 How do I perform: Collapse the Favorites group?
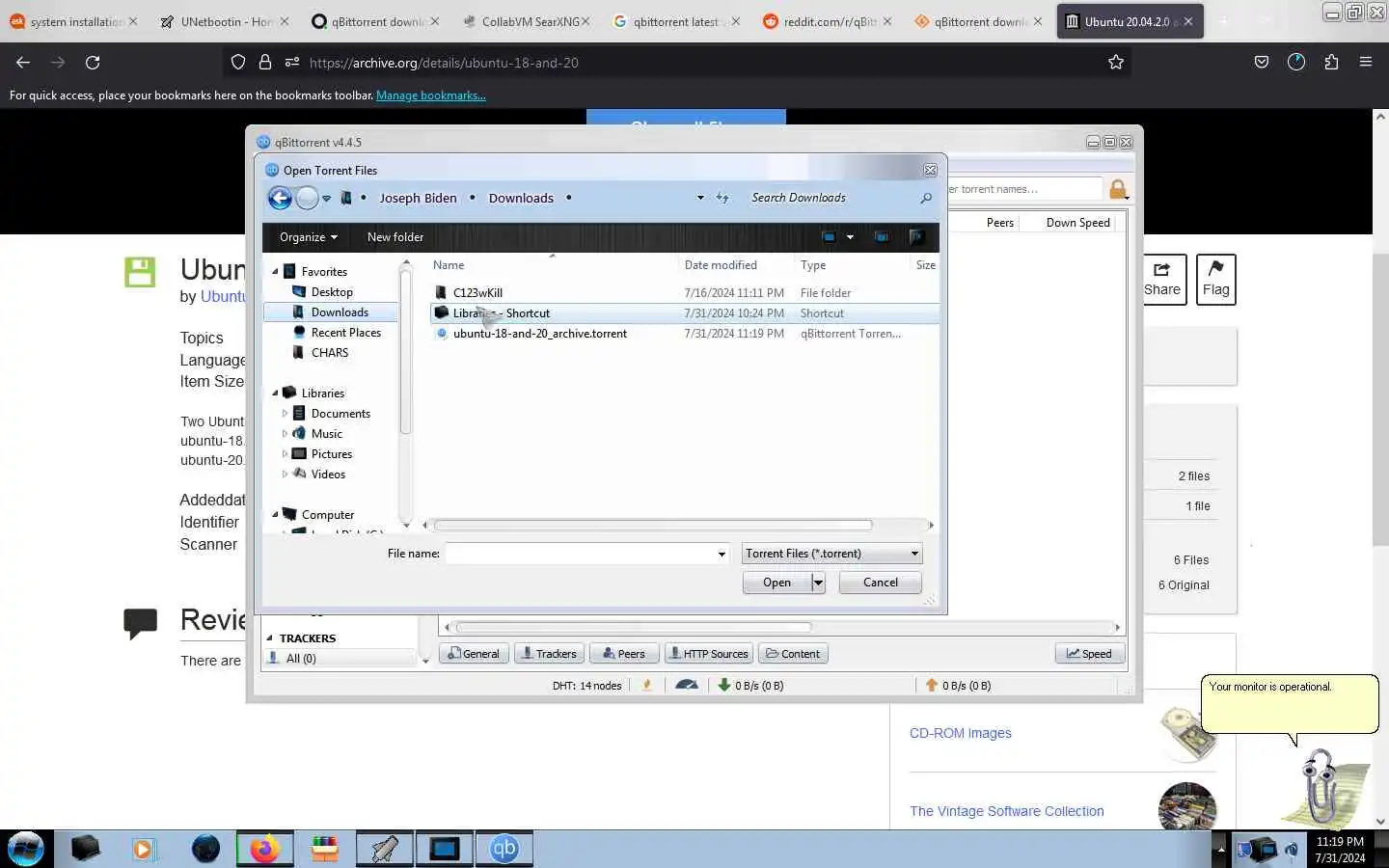[x=275, y=272]
